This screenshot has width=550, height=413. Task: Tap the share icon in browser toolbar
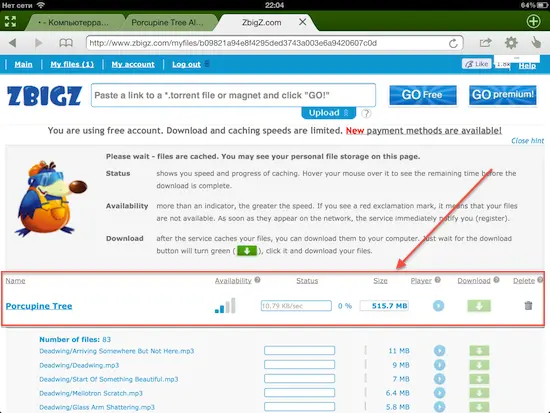click(485, 42)
